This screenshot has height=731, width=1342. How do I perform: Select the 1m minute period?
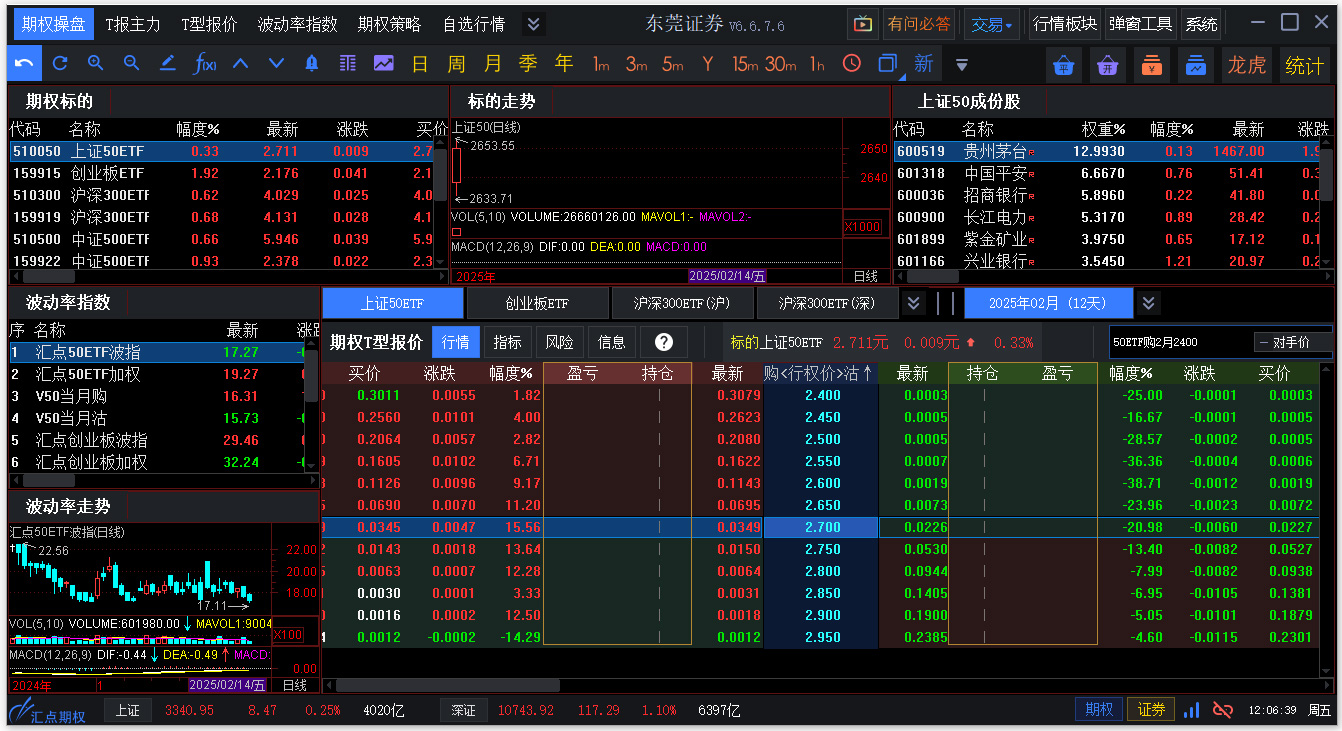coord(601,64)
